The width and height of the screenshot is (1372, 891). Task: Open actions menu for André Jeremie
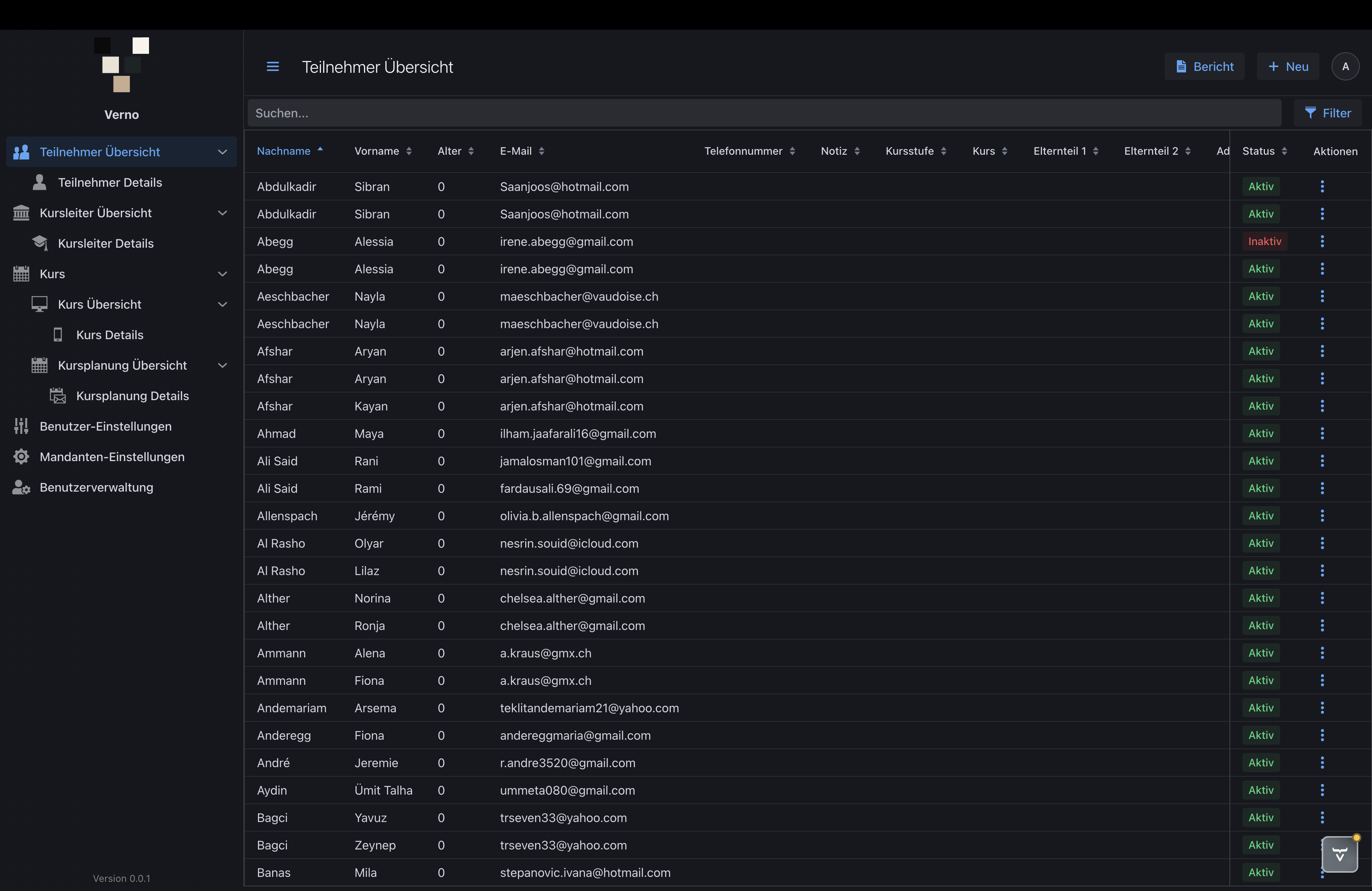(1322, 763)
